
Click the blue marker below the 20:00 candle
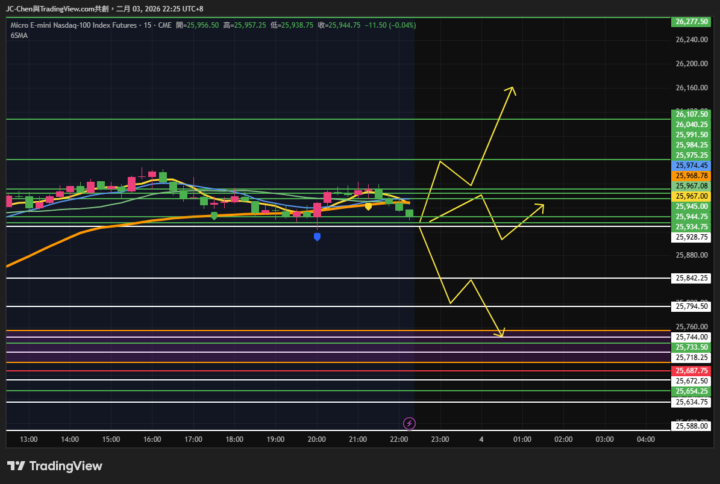tap(317, 237)
